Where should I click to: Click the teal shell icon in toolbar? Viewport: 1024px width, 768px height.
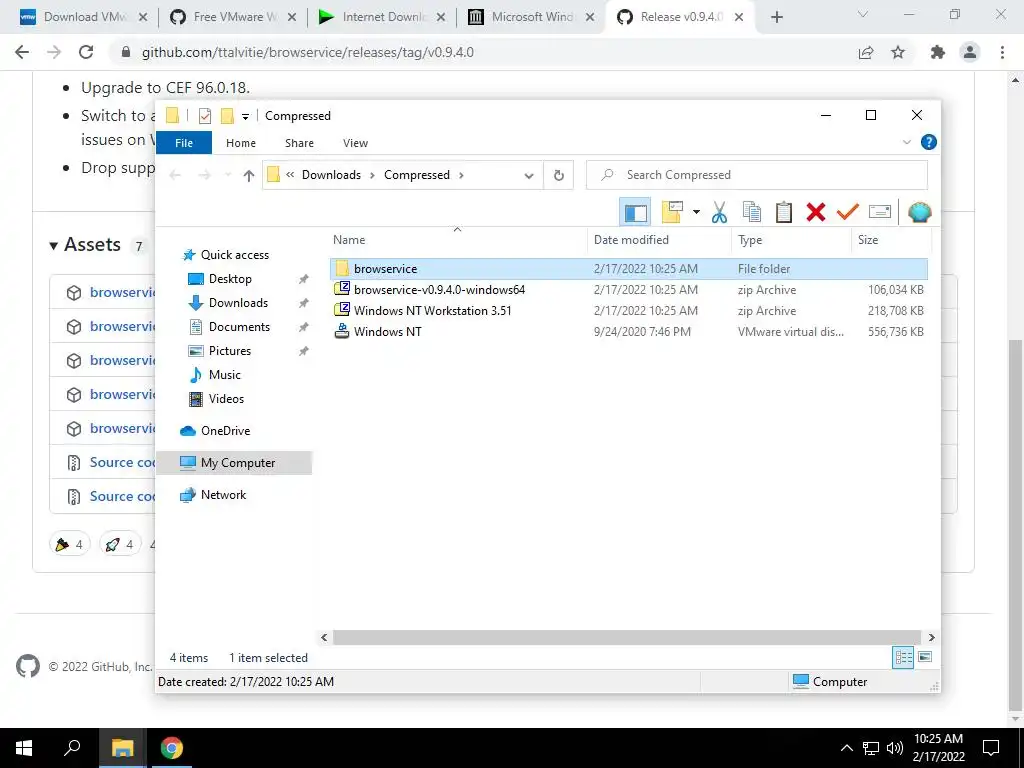click(x=920, y=212)
